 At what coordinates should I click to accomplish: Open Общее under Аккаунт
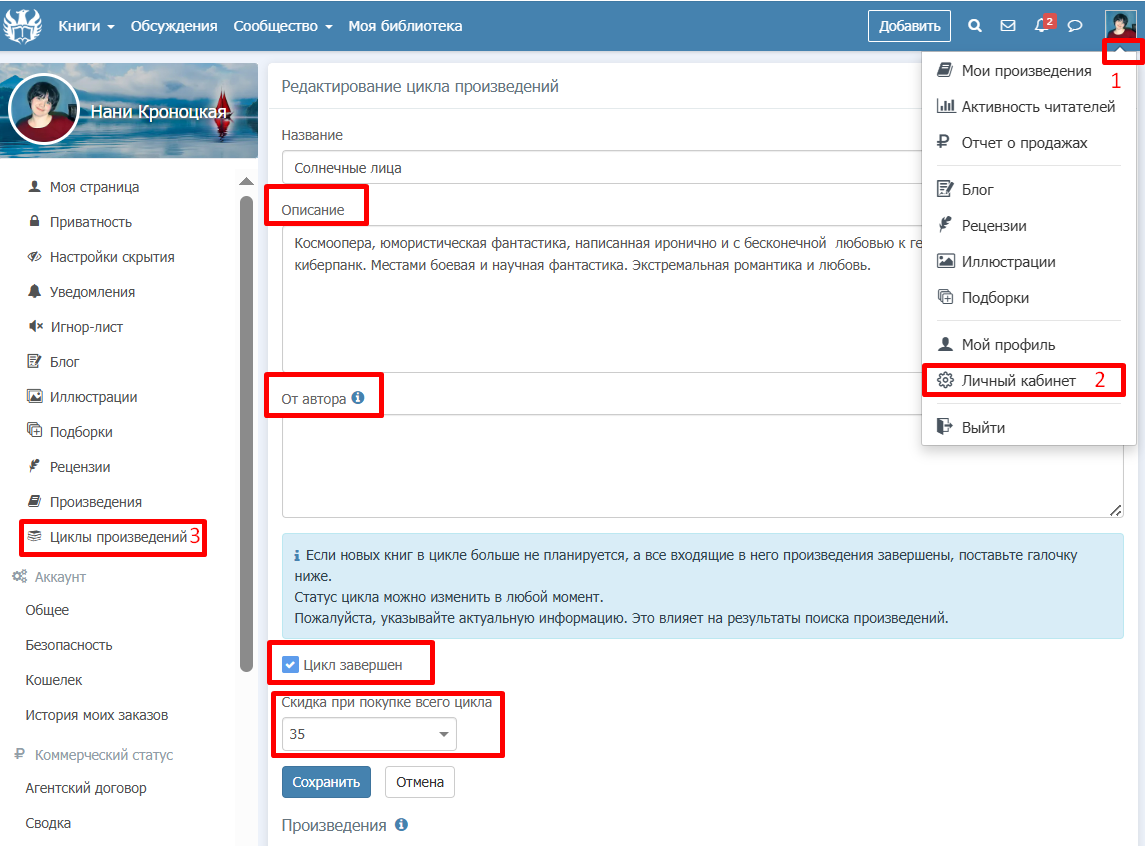[x=47, y=609]
